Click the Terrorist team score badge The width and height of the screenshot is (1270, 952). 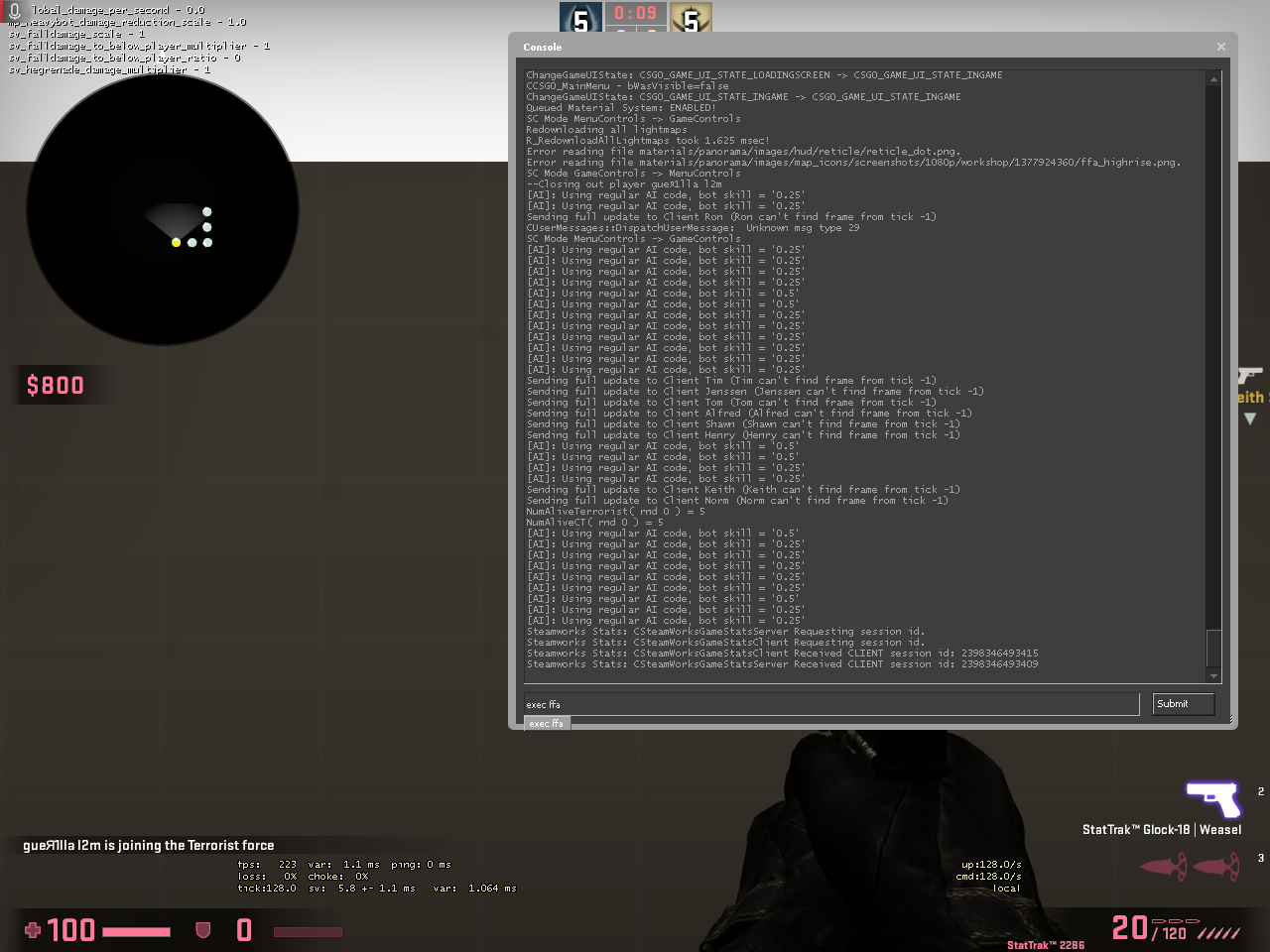pos(692,17)
